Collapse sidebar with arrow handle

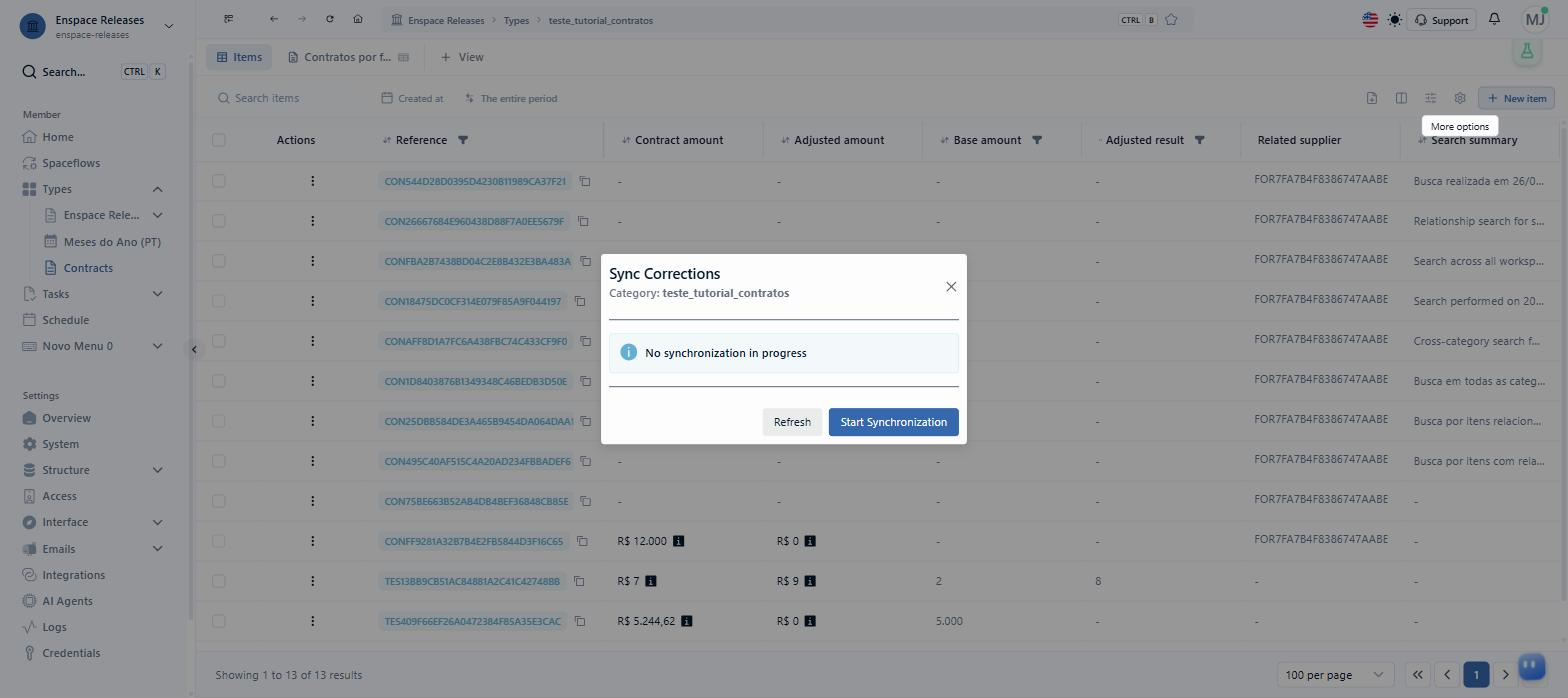pos(195,349)
